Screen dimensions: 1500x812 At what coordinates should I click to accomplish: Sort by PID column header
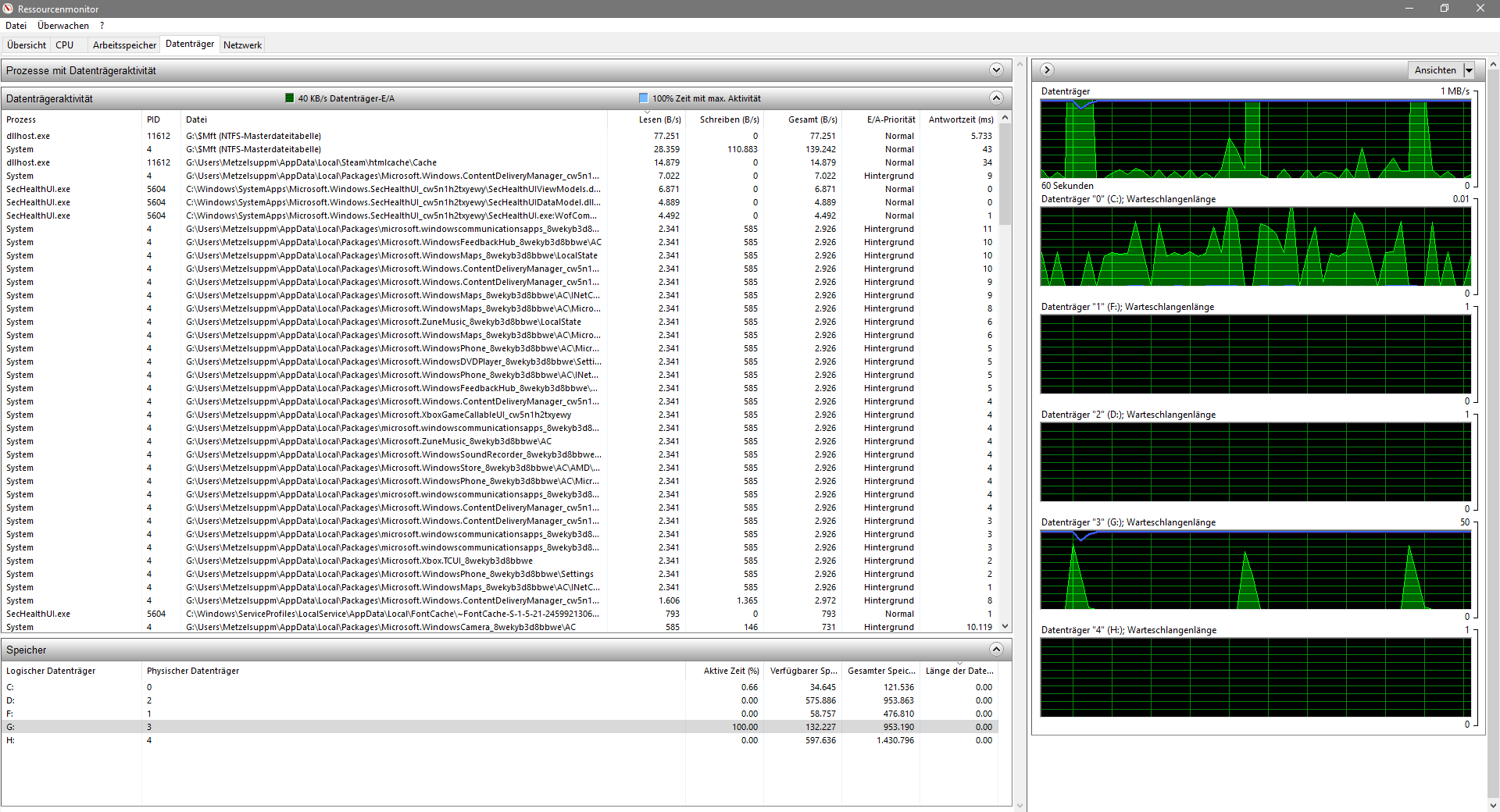(x=162, y=119)
